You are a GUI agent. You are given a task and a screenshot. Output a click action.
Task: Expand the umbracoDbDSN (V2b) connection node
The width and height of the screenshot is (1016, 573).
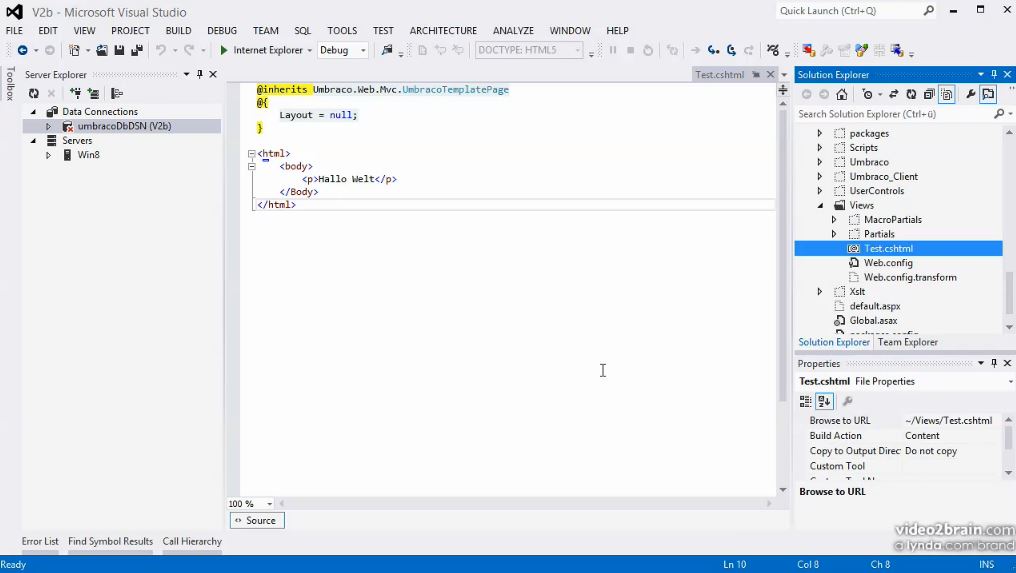48,126
